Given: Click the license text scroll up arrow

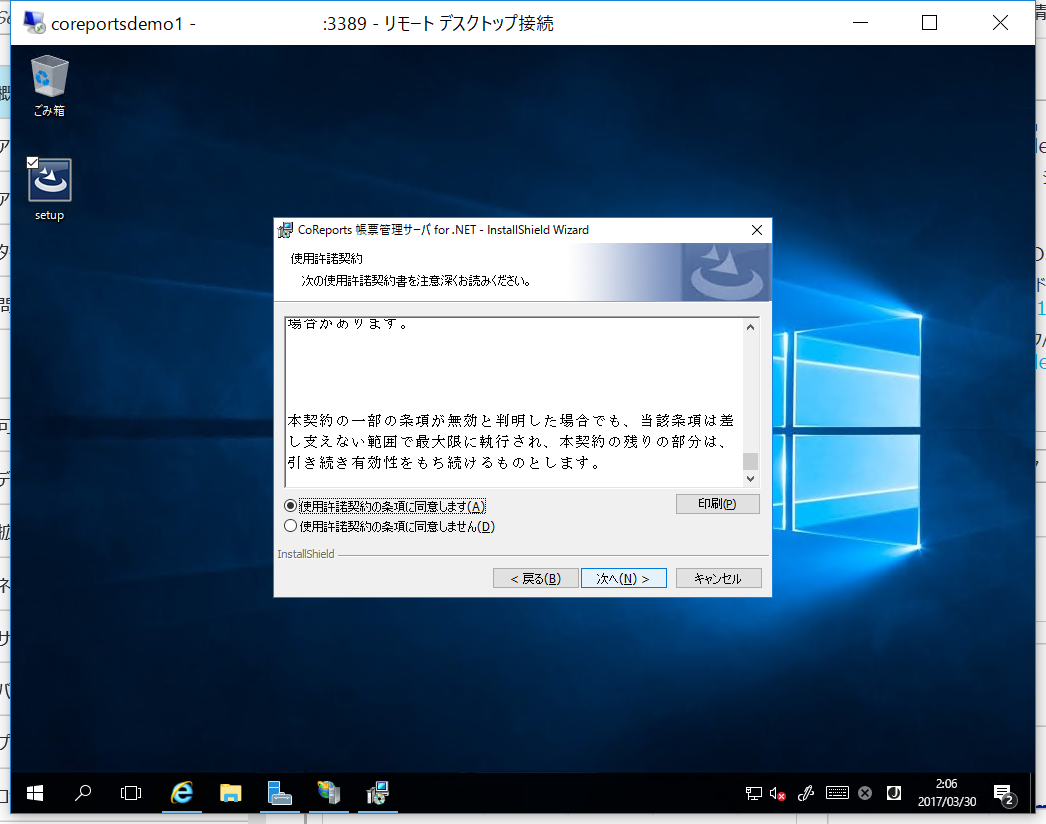Looking at the screenshot, I should 750,327.
